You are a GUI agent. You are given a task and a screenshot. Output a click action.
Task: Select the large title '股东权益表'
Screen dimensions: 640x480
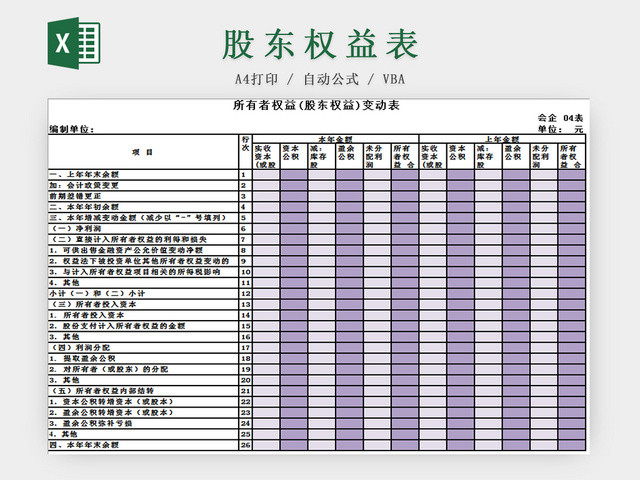tap(320, 44)
